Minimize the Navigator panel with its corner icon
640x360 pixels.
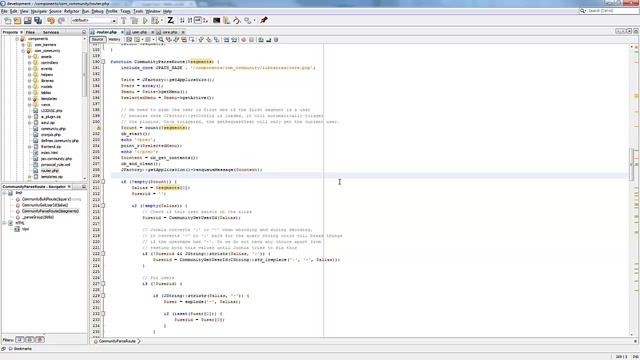click(84, 187)
